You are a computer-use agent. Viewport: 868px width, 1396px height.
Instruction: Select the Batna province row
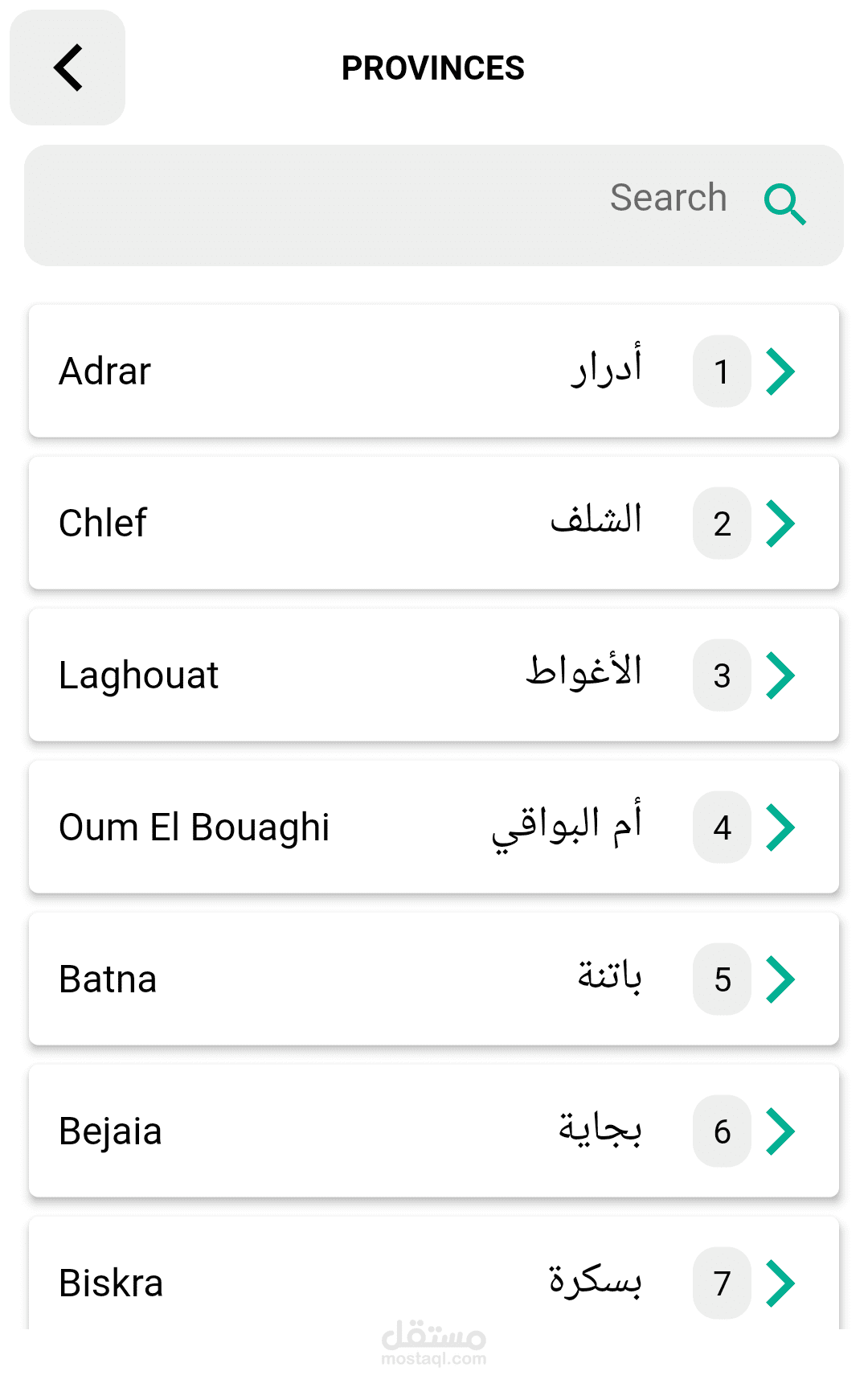tap(321, 979)
